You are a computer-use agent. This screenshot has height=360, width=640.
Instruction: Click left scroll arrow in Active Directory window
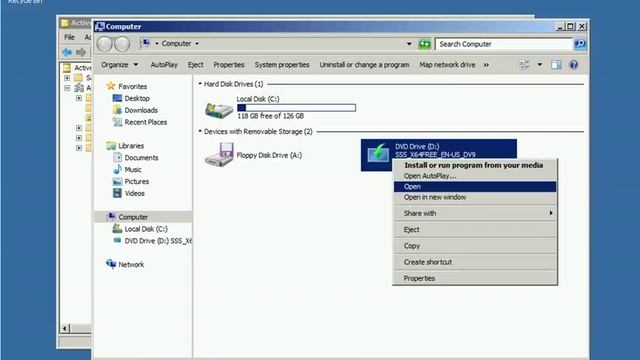click(x=65, y=328)
